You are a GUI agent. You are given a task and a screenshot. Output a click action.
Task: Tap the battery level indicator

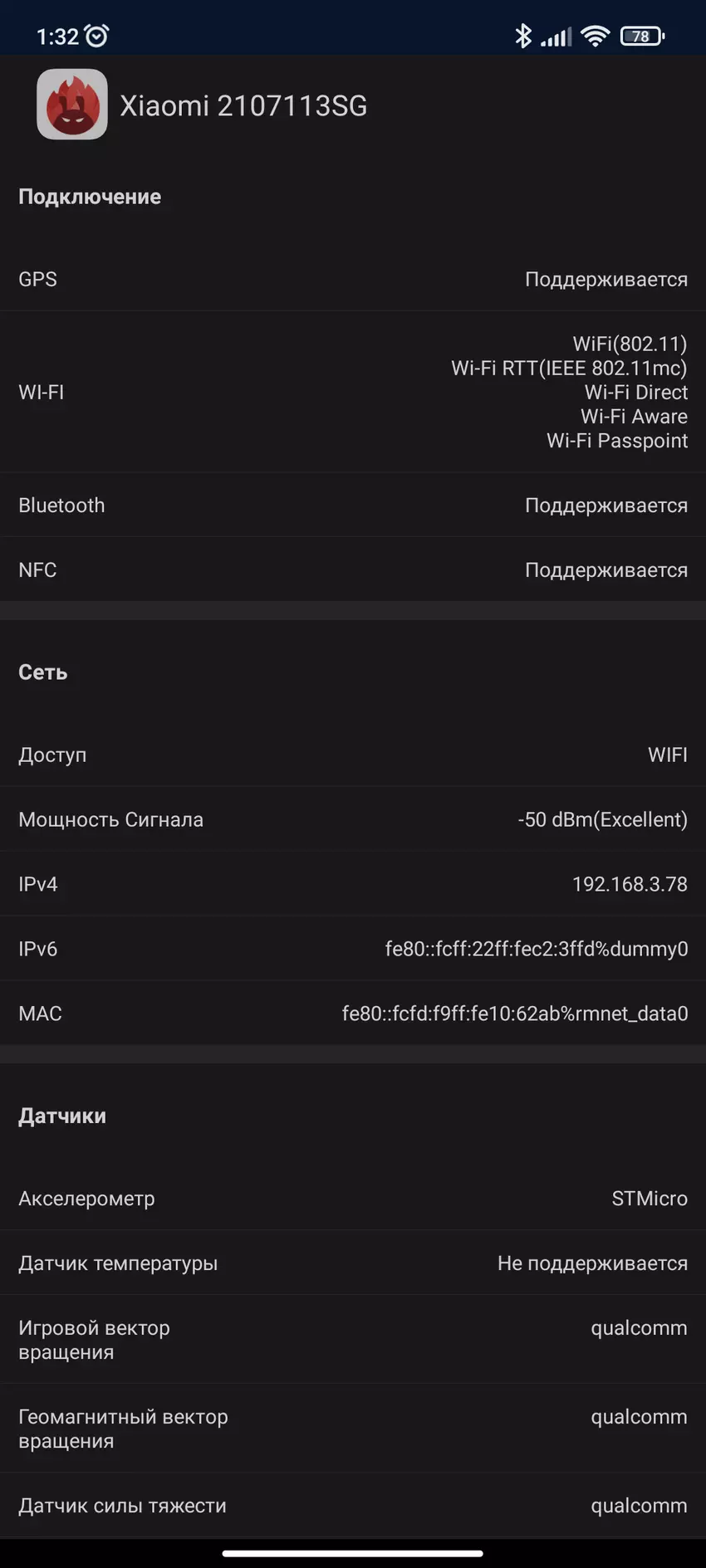coord(642,36)
